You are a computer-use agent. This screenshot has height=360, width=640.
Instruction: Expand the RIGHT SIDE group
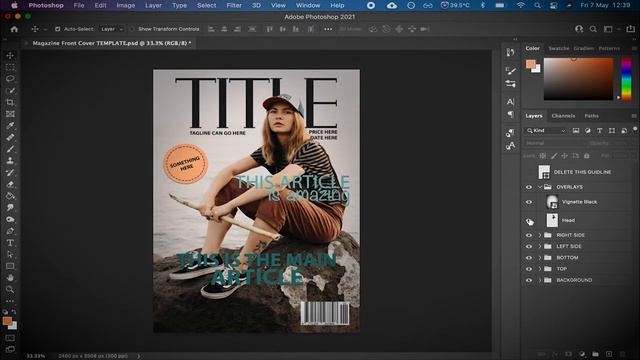(x=540, y=235)
